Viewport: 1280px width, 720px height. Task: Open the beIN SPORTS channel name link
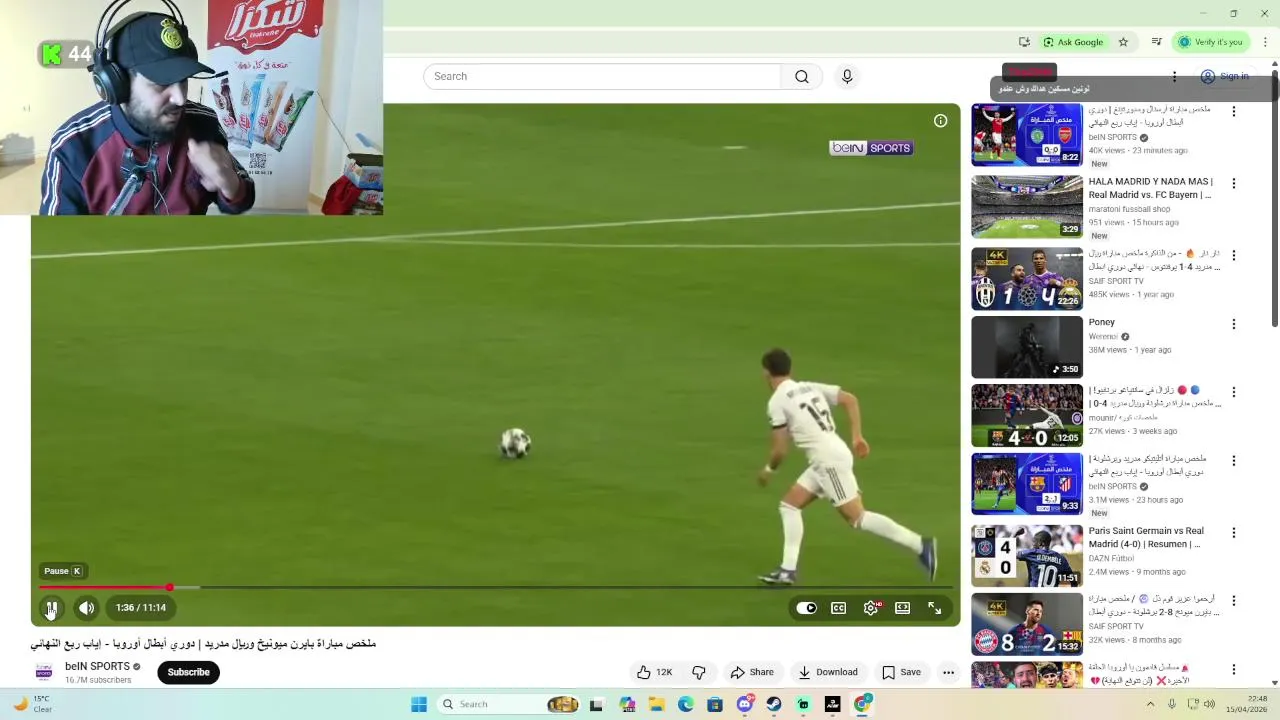tap(97, 666)
